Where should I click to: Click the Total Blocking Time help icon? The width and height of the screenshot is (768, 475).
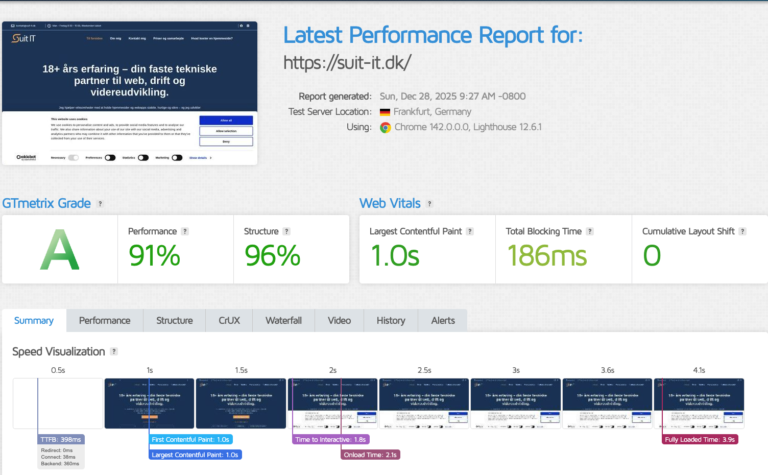pyautogui.click(x=591, y=232)
